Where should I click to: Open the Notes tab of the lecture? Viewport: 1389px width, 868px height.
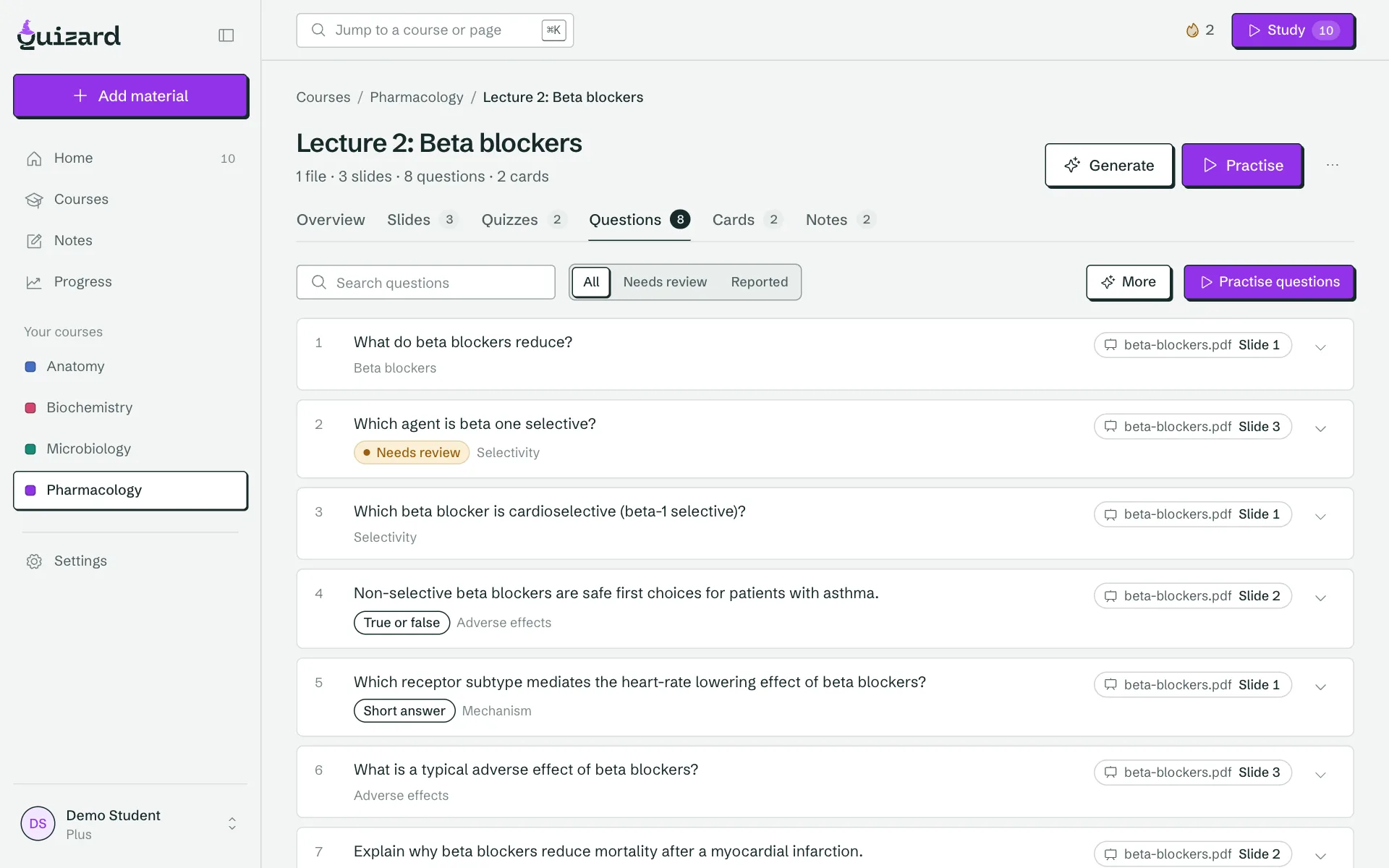841,220
